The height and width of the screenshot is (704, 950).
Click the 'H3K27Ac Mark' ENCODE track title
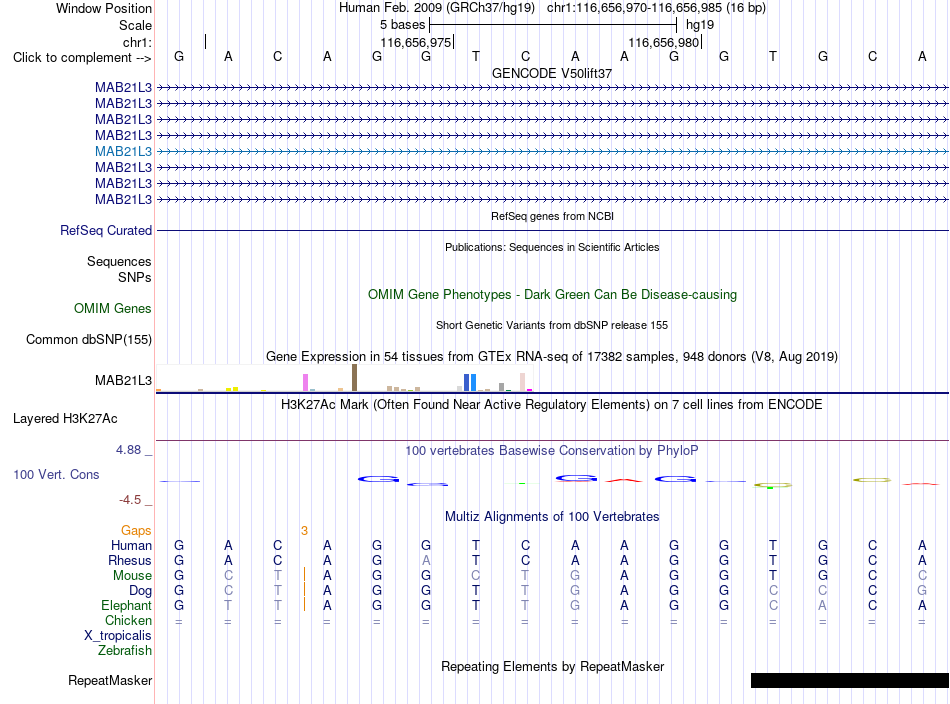coord(552,405)
